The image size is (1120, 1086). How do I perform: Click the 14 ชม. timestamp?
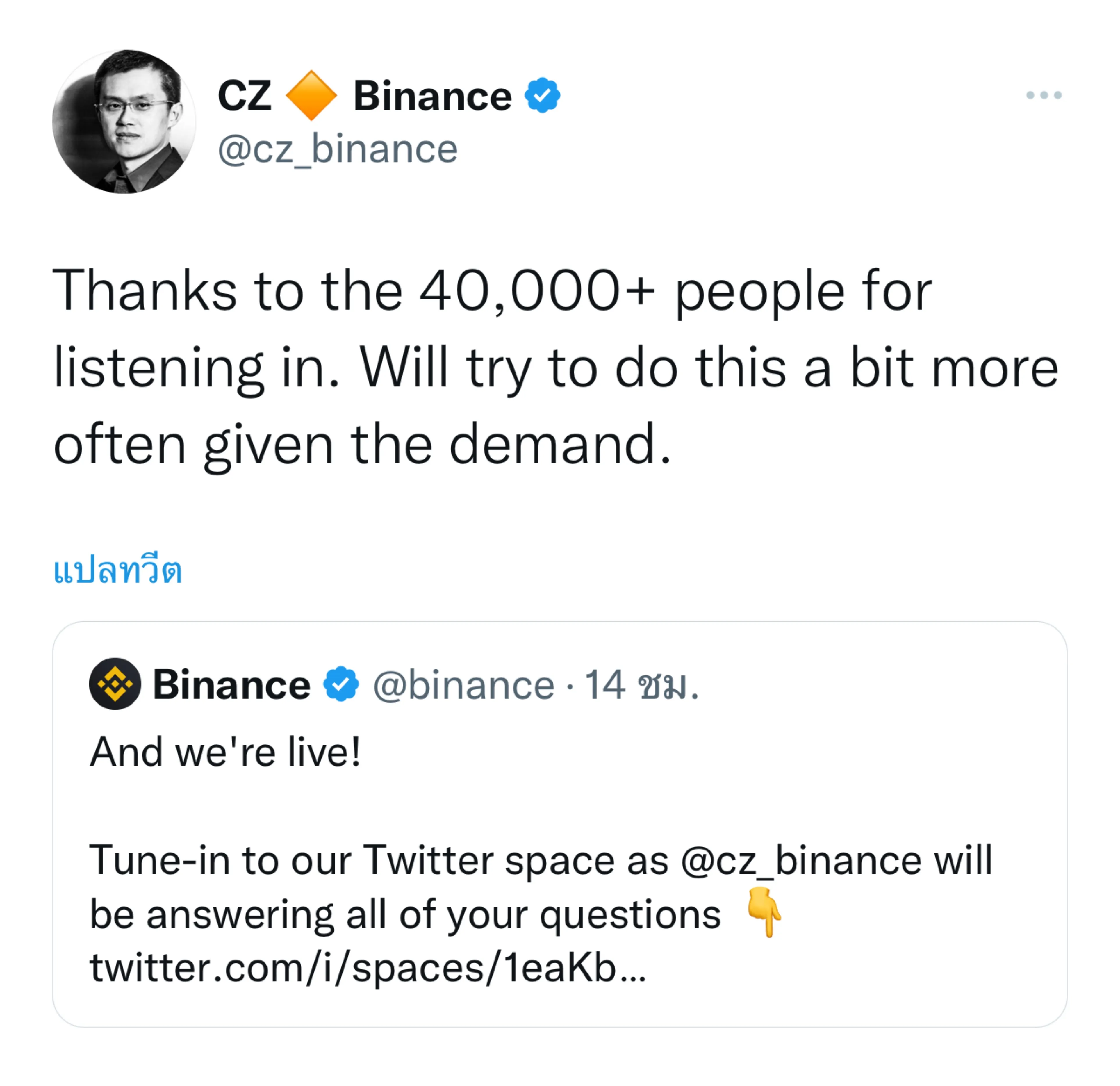pyautogui.click(x=641, y=685)
